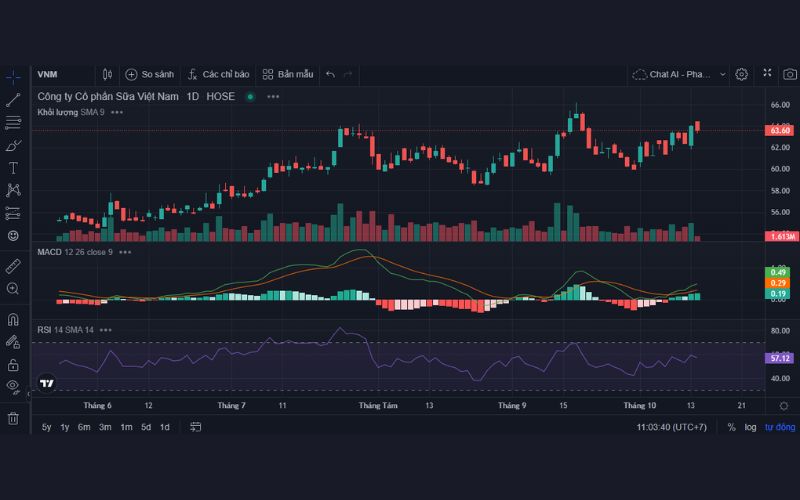Click the So sánh compare button
800x500 pixels.
point(149,74)
